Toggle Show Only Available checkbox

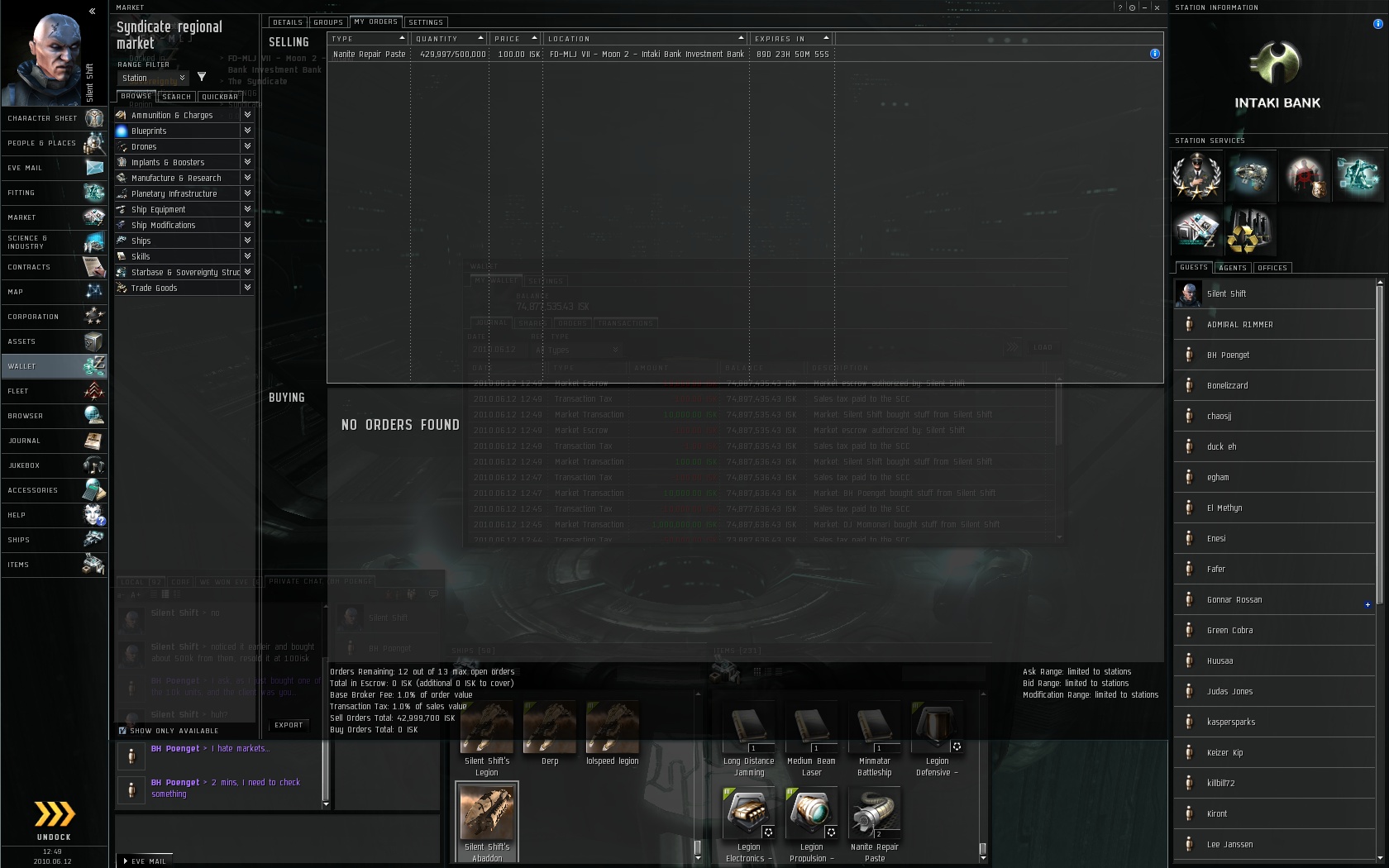[122, 731]
